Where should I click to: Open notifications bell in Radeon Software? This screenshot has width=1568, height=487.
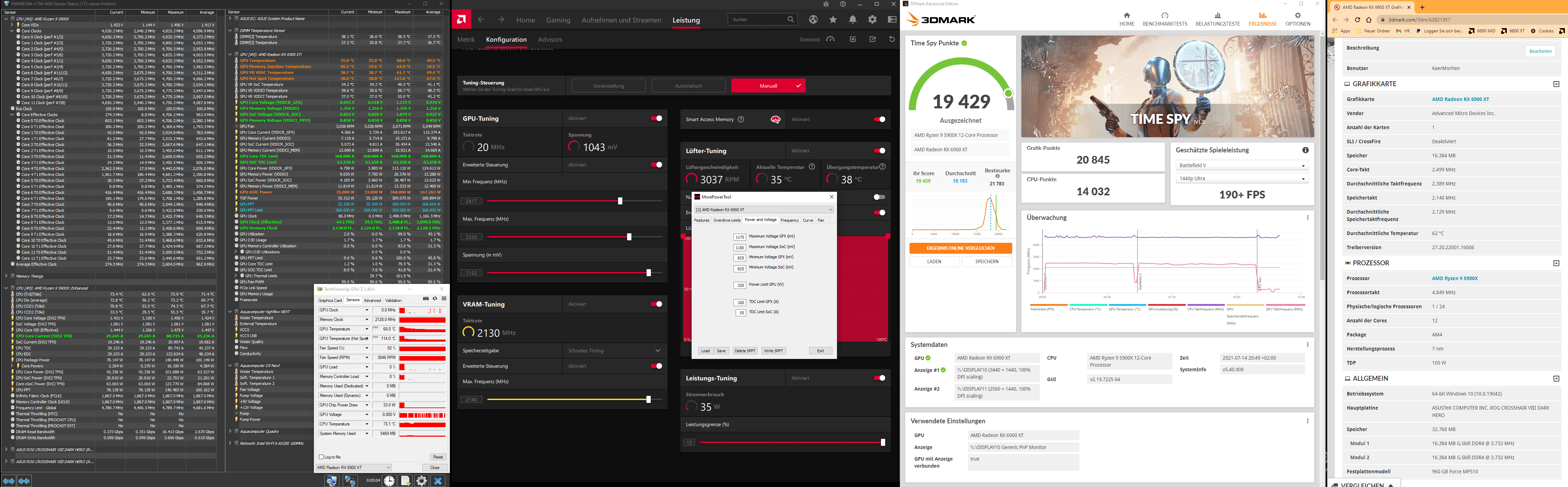(x=853, y=19)
